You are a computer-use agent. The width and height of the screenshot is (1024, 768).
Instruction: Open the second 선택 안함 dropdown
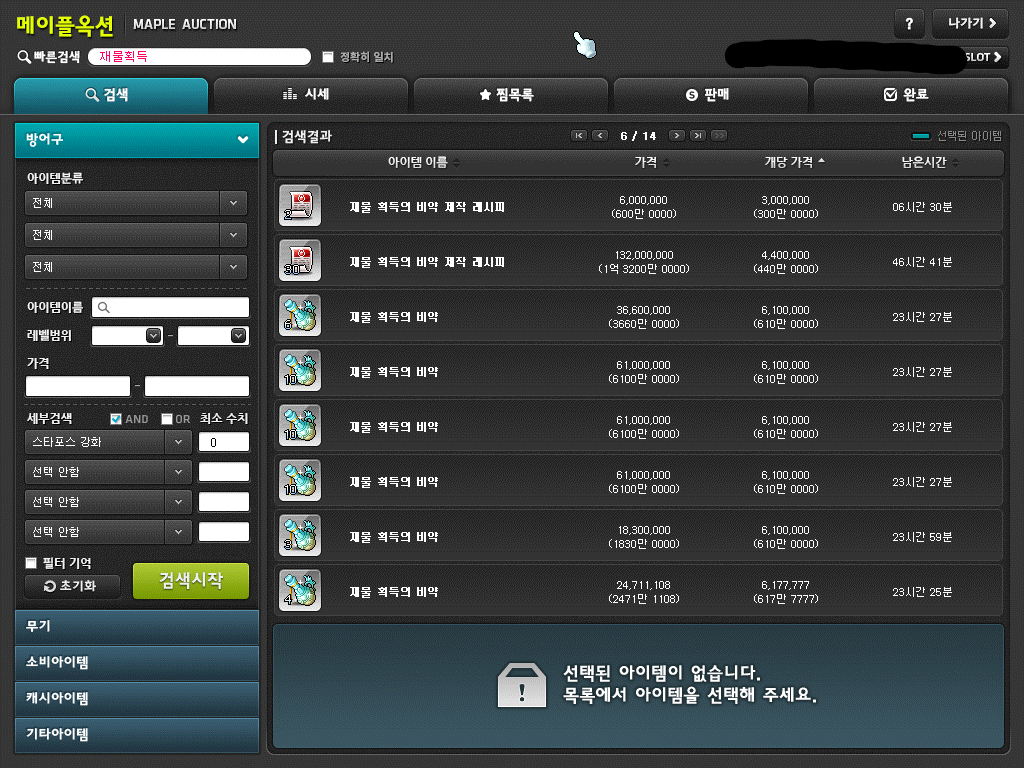point(108,502)
